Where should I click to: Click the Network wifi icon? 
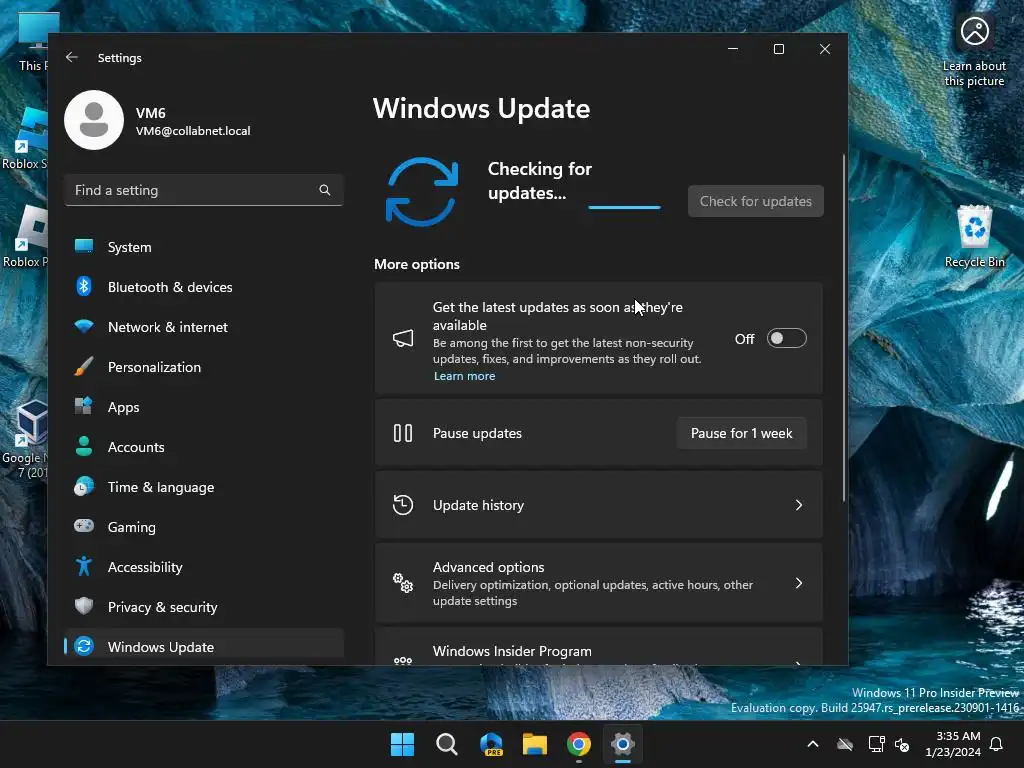(x=84, y=326)
